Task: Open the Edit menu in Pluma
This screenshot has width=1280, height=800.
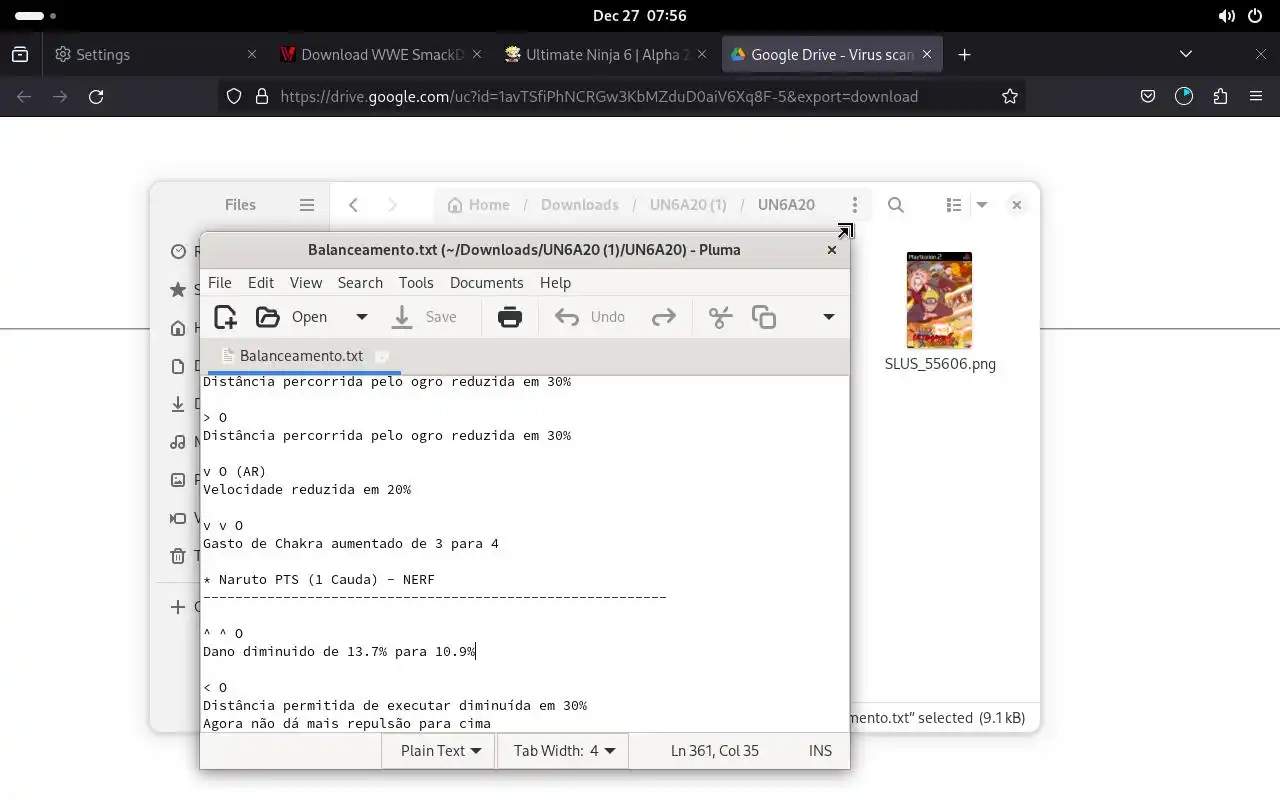Action: point(261,283)
